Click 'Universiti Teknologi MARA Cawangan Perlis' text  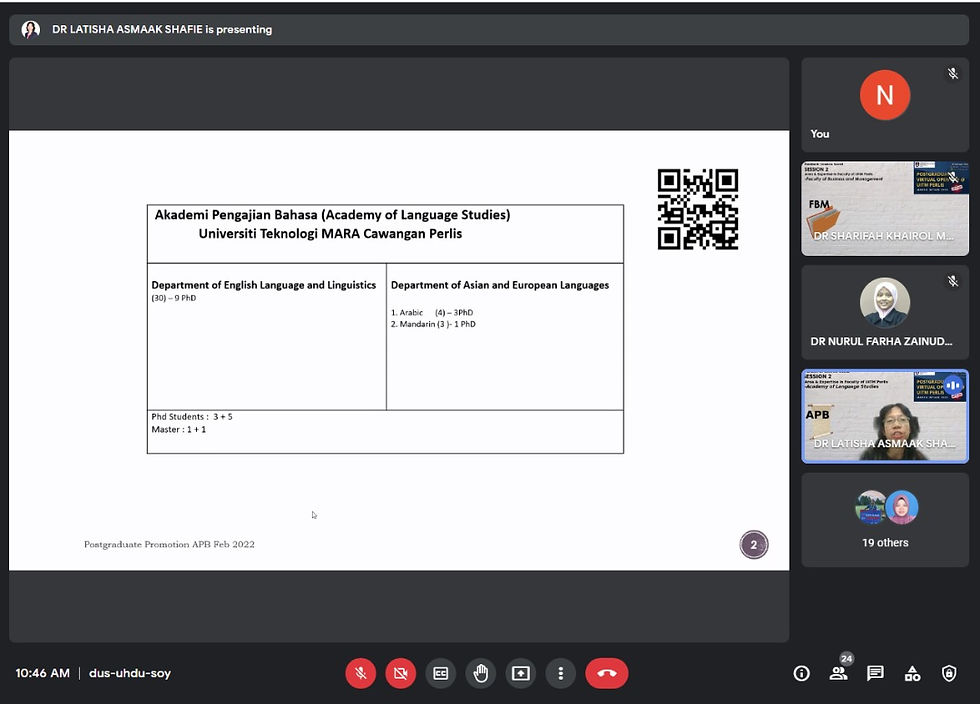pyautogui.click(x=330, y=234)
